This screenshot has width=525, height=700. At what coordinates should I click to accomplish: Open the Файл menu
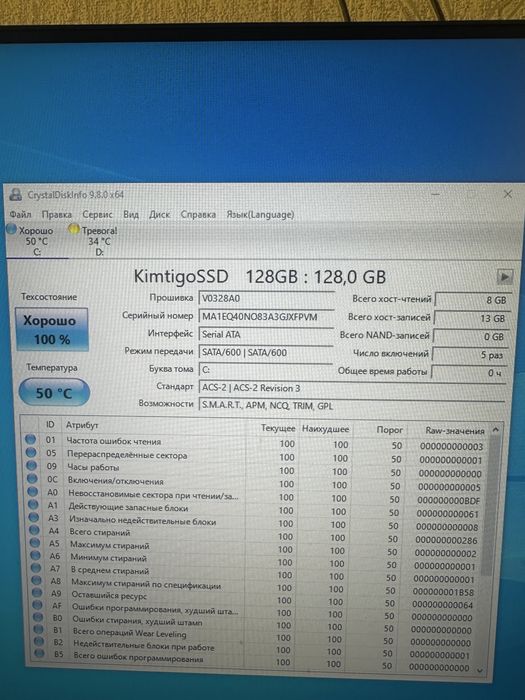(21, 215)
